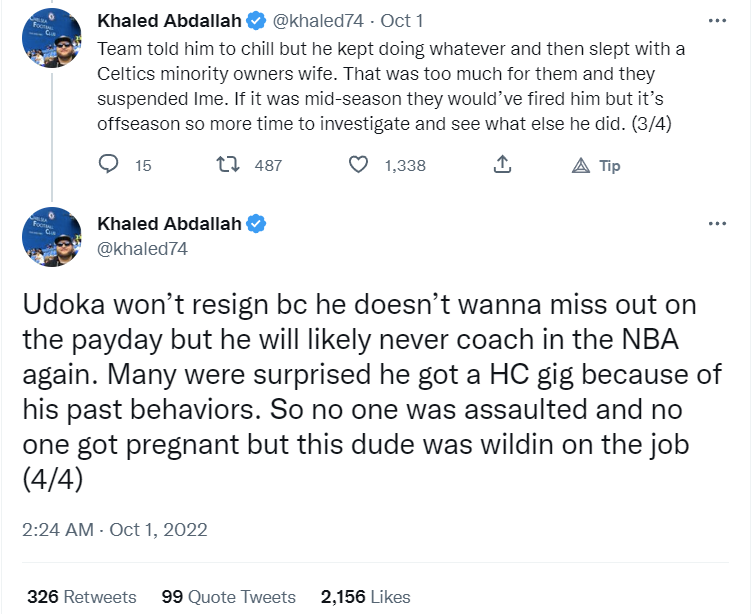Open the Oct 1 date link on first tweet

(405, 20)
